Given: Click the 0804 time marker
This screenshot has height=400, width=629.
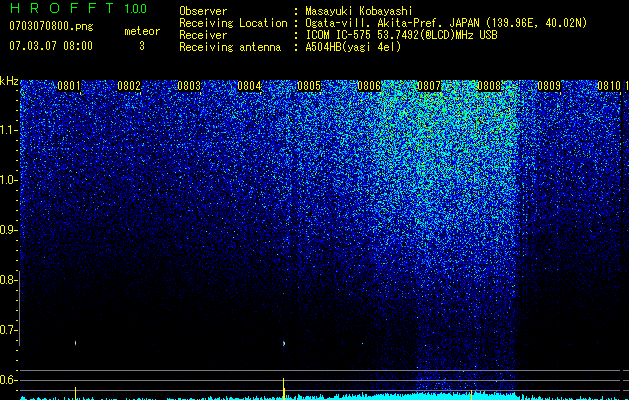Looking at the screenshot, I should [x=249, y=86].
